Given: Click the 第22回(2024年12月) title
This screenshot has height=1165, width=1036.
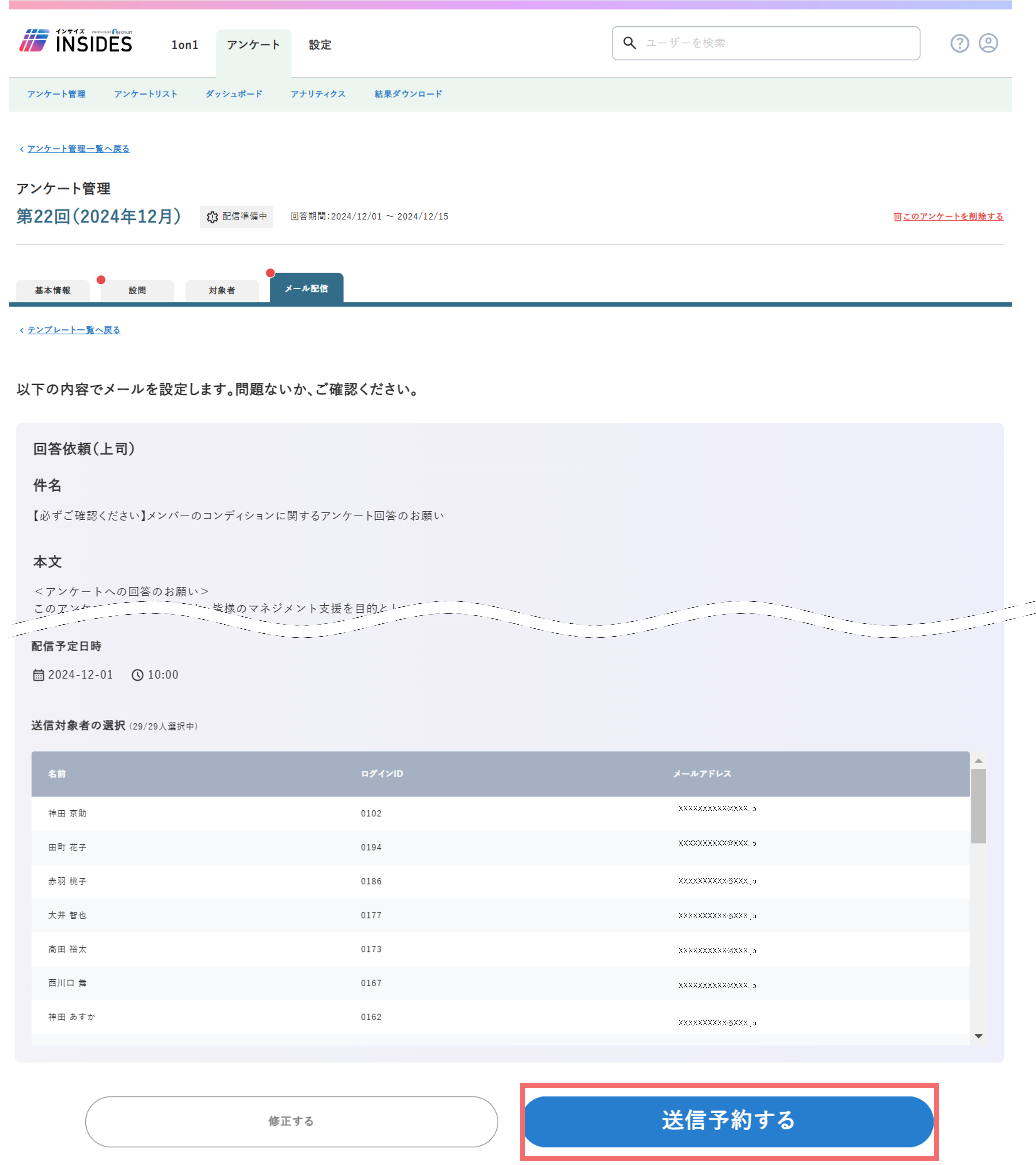Looking at the screenshot, I should [99, 217].
